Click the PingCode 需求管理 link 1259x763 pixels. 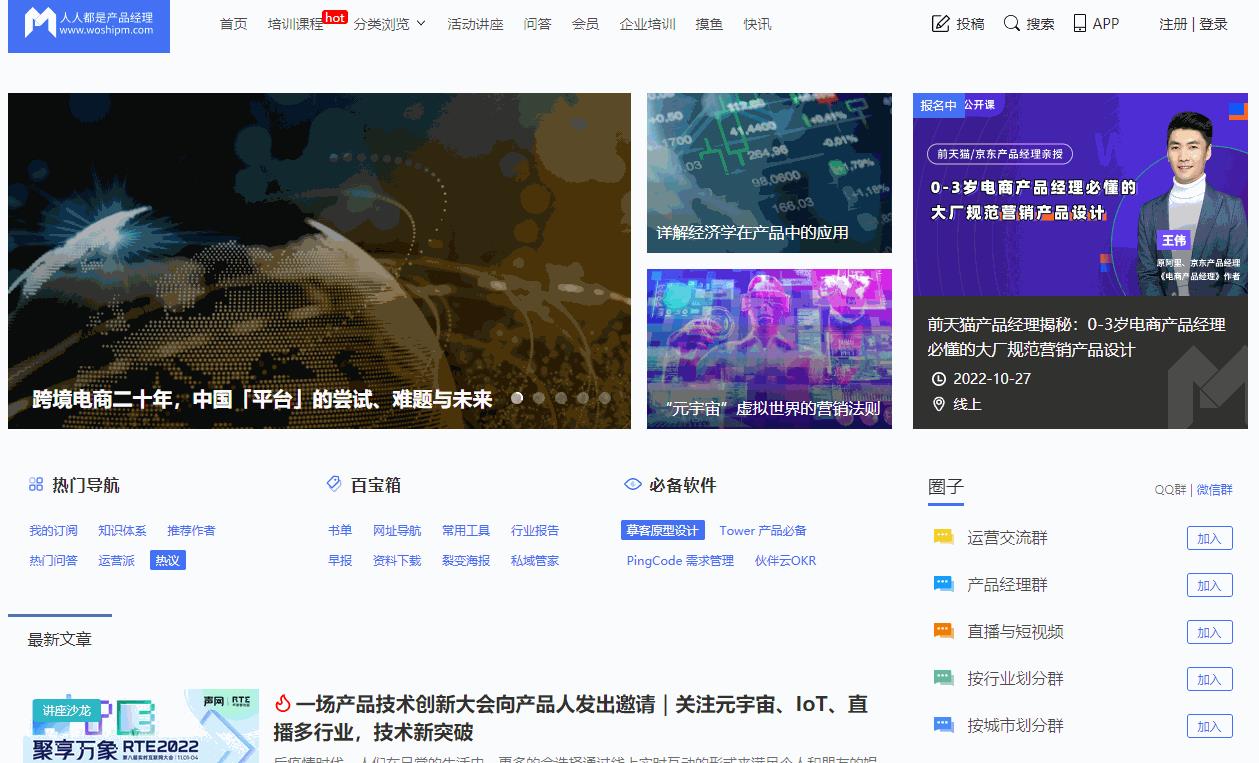(x=680, y=560)
